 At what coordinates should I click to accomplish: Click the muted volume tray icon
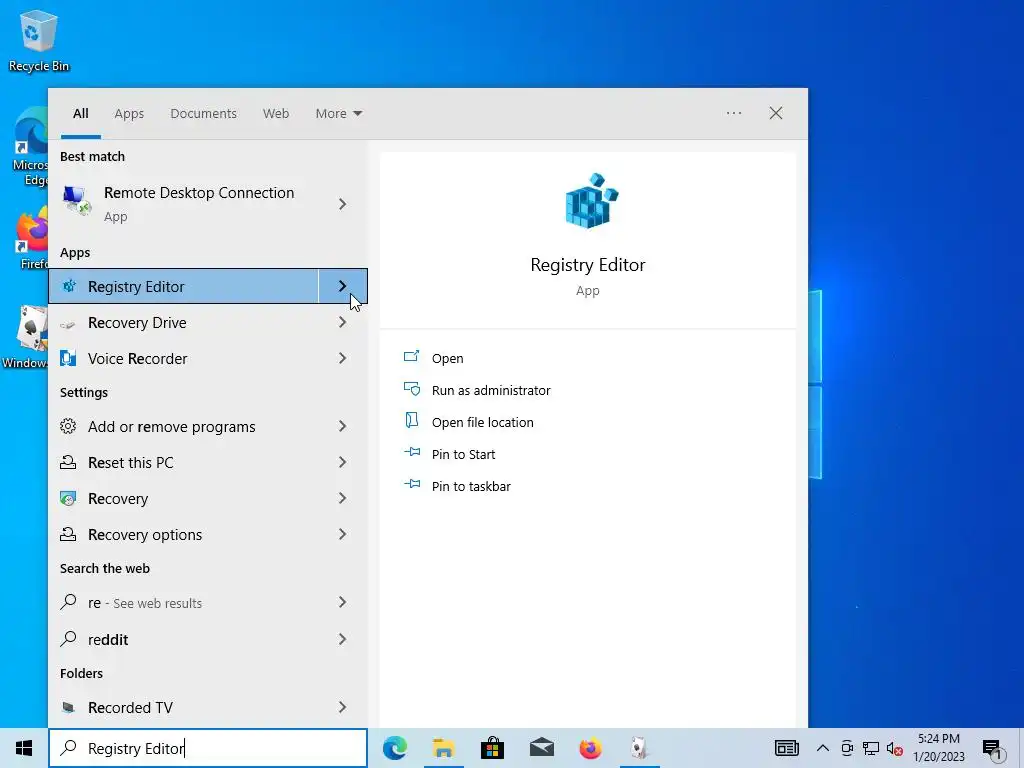895,748
